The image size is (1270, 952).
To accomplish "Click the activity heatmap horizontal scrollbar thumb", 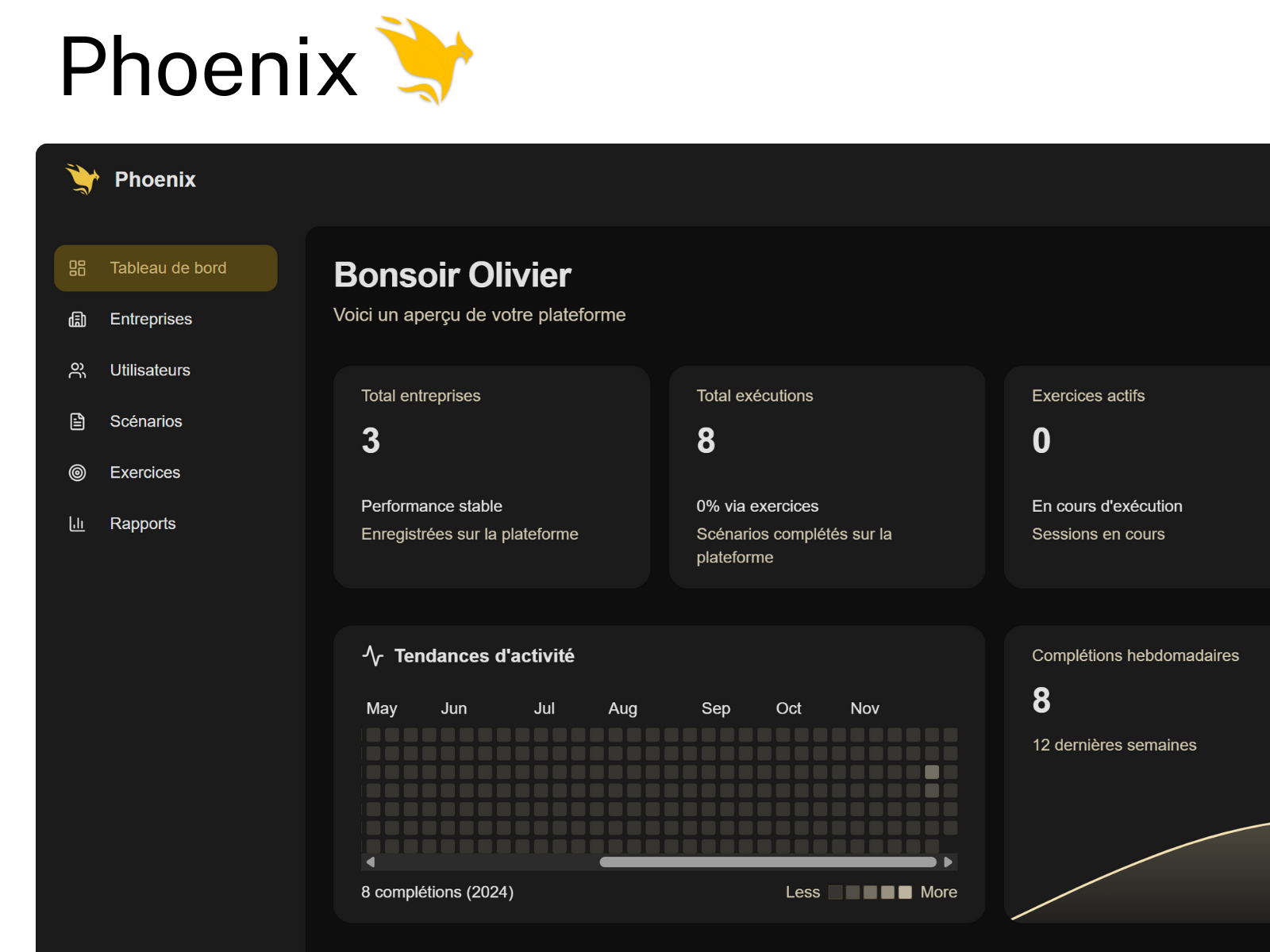I will [768, 862].
